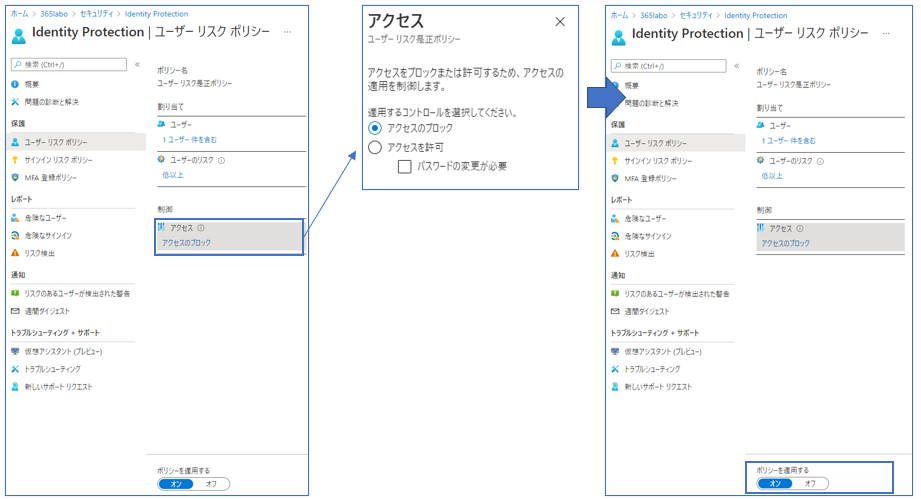This screenshot has height=499, width=921.
Task: Set policy toggle to オン in right window
Action: coord(775,484)
